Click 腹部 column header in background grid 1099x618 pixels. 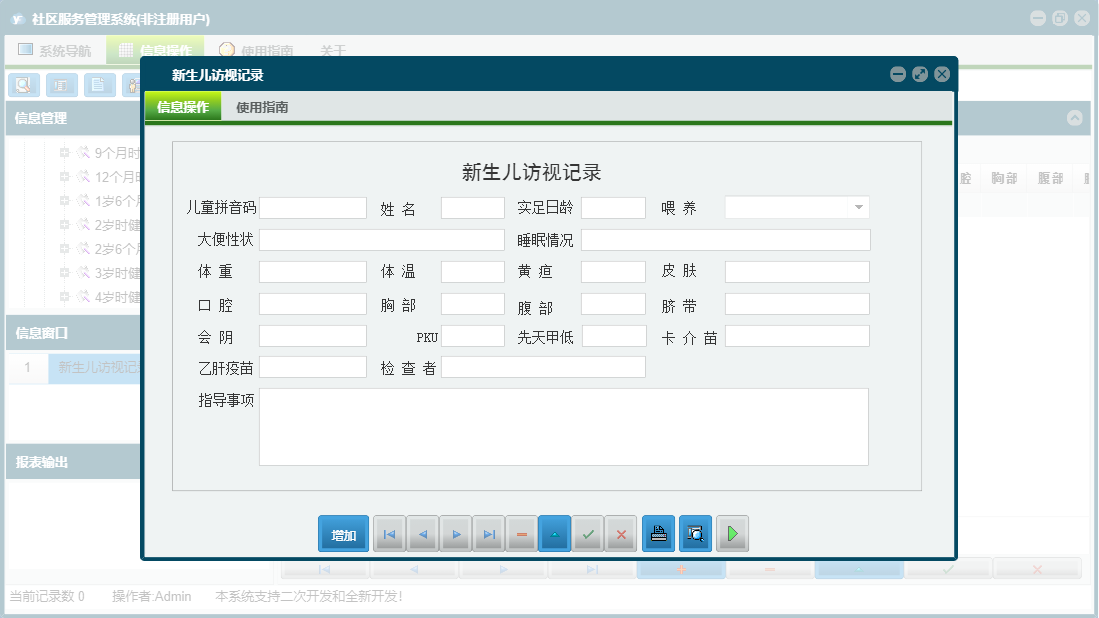tap(1050, 178)
